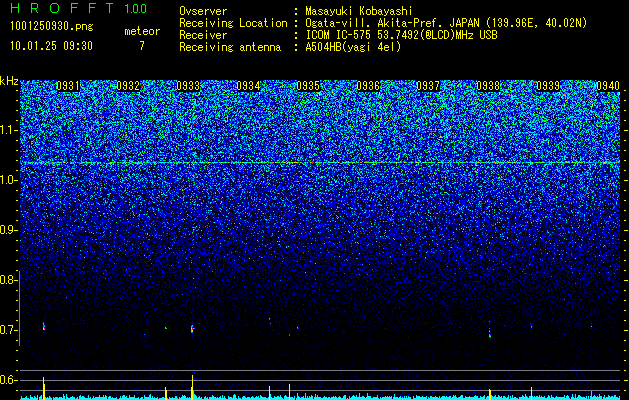Click the 0938 time marker
629x400 pixels.
488,86
